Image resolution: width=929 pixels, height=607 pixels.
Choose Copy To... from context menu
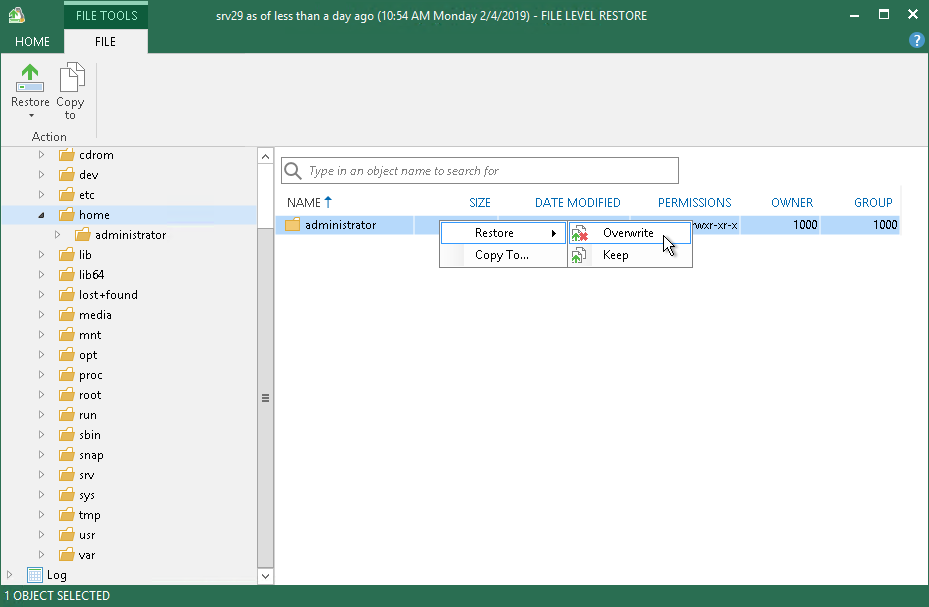coord(503,255)
